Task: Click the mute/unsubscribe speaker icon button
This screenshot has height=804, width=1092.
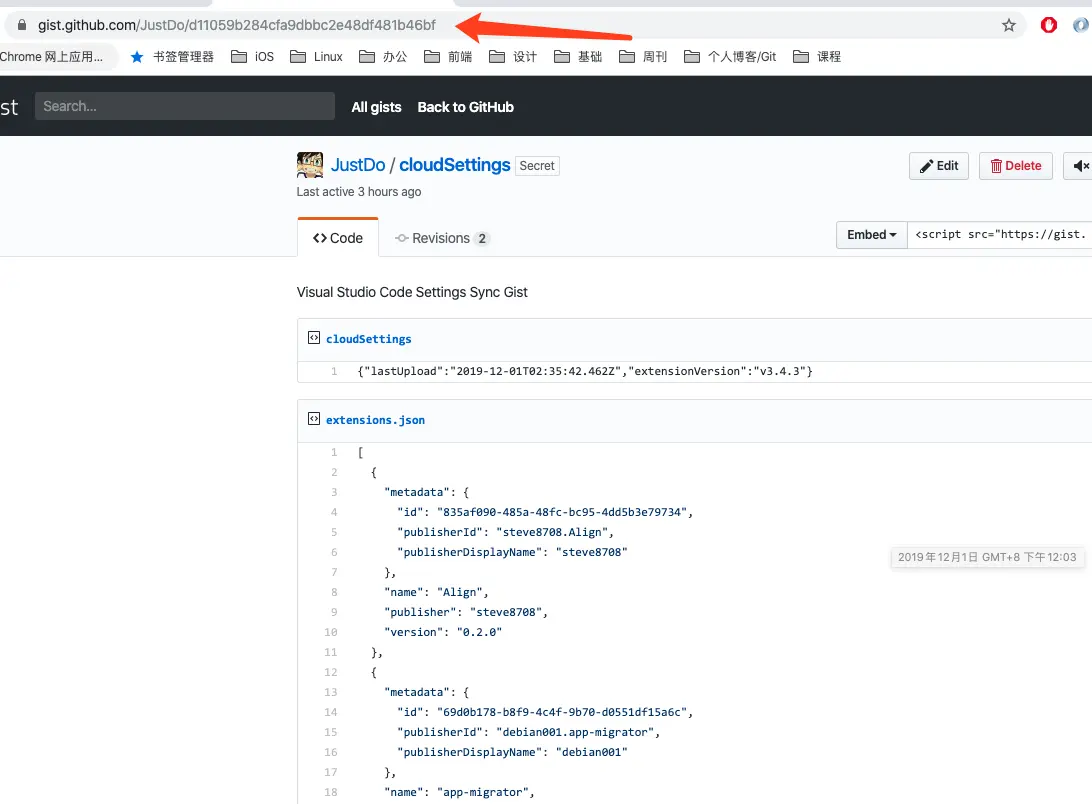Action: click(1079, 166)
